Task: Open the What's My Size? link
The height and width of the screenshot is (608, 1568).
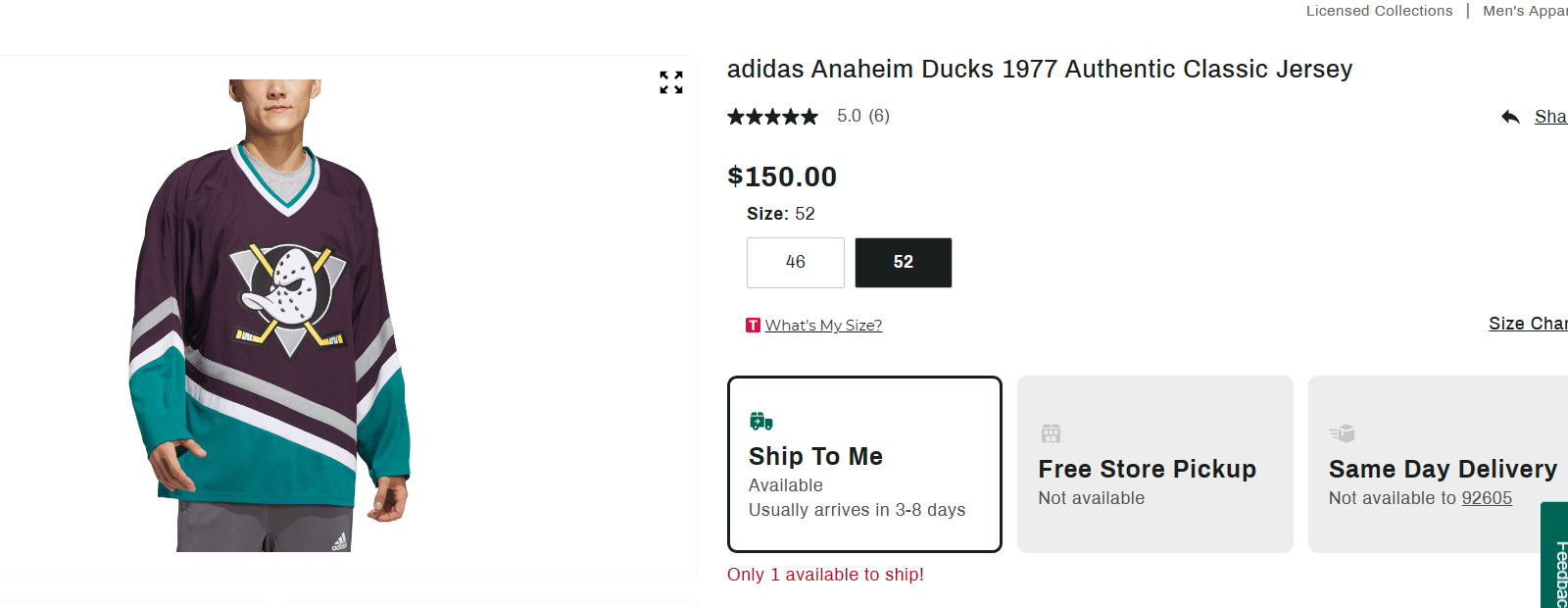Action: tap(823, 326)
